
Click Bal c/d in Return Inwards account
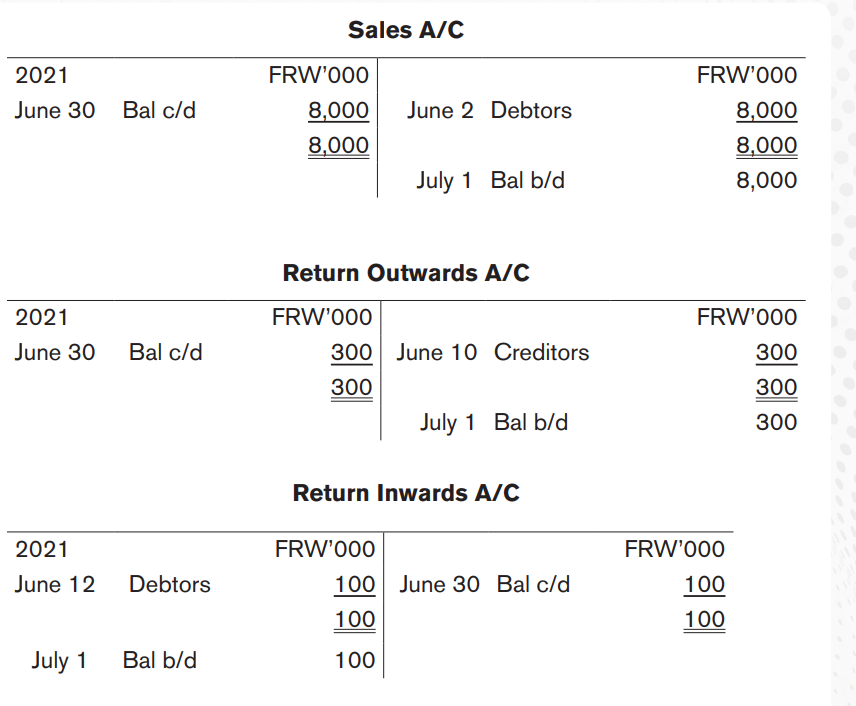click(533, 584)
